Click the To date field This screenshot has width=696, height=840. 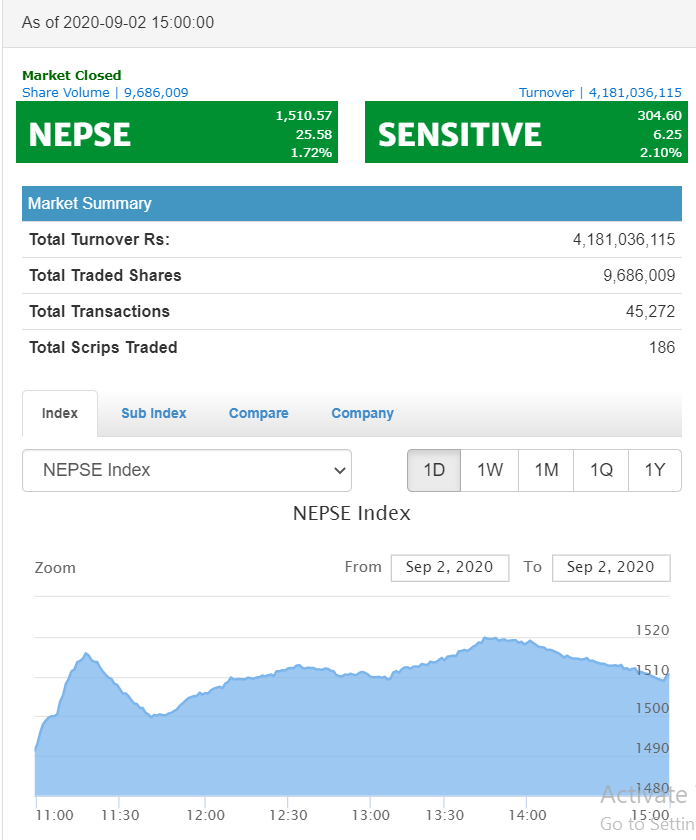point(611,567)
